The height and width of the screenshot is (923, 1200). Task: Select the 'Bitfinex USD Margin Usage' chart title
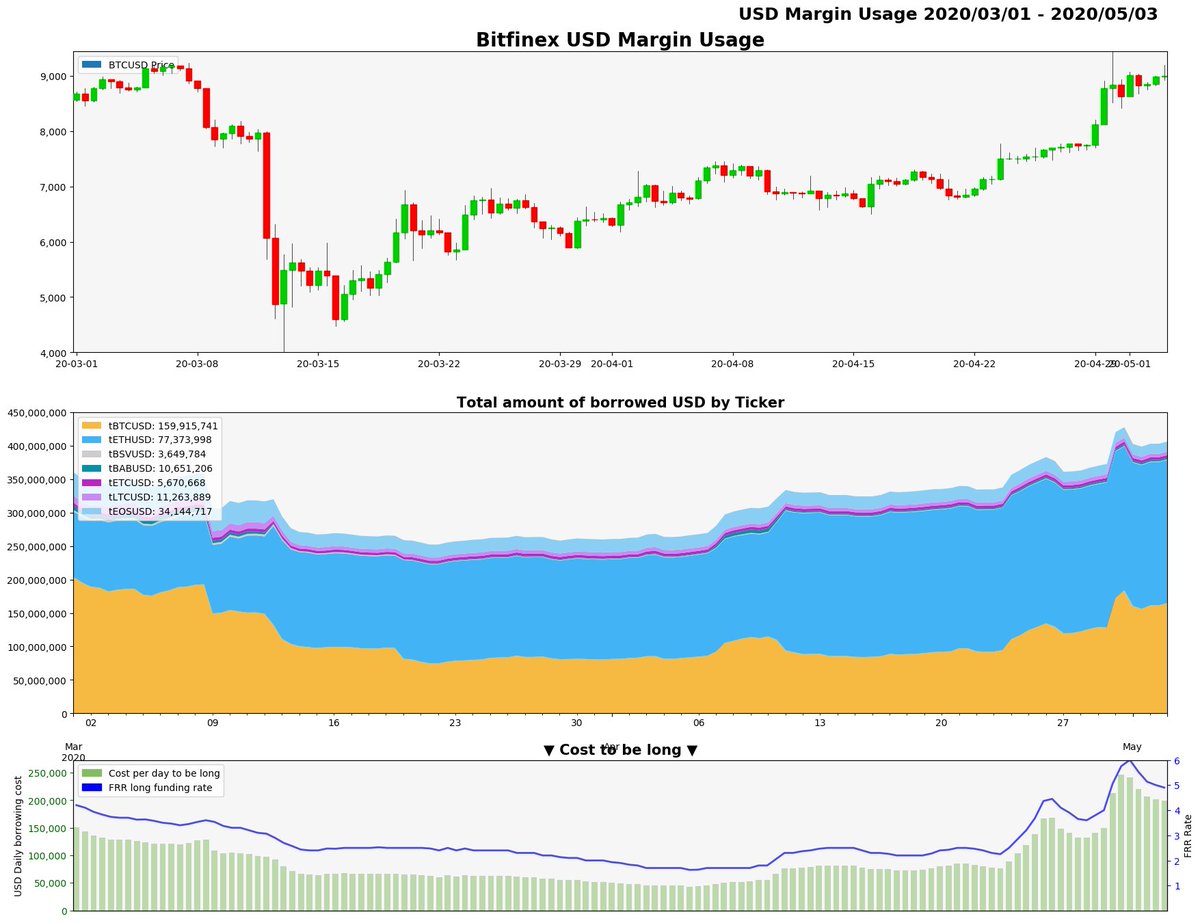[x=620, y=41]
